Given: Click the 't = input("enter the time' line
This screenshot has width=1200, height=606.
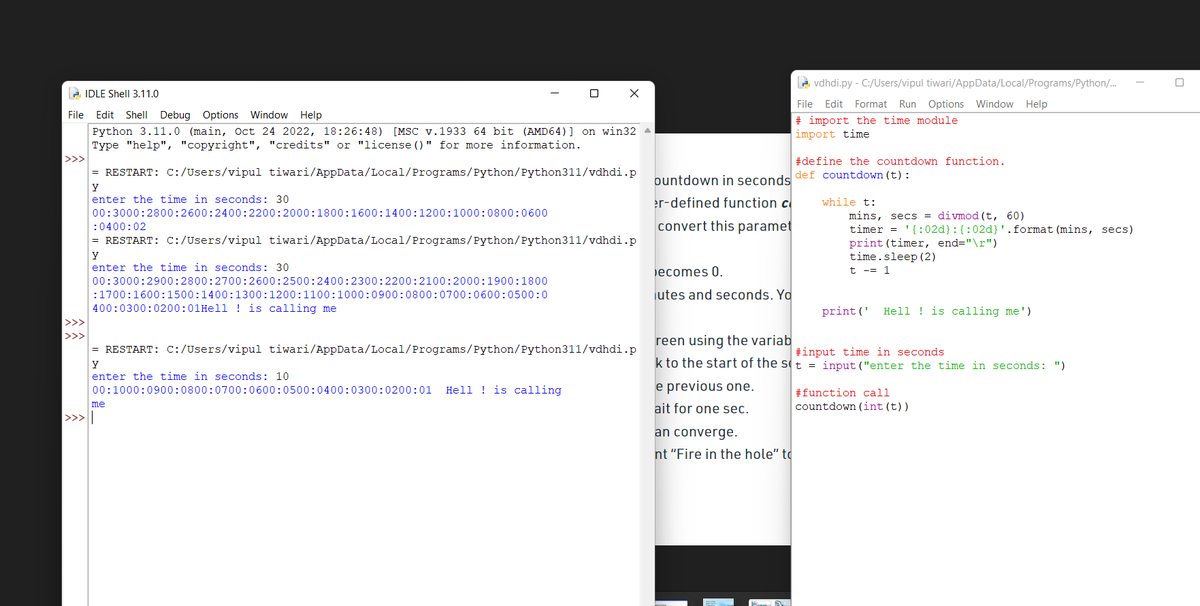Looking at the screenshot, I should 931,365.
